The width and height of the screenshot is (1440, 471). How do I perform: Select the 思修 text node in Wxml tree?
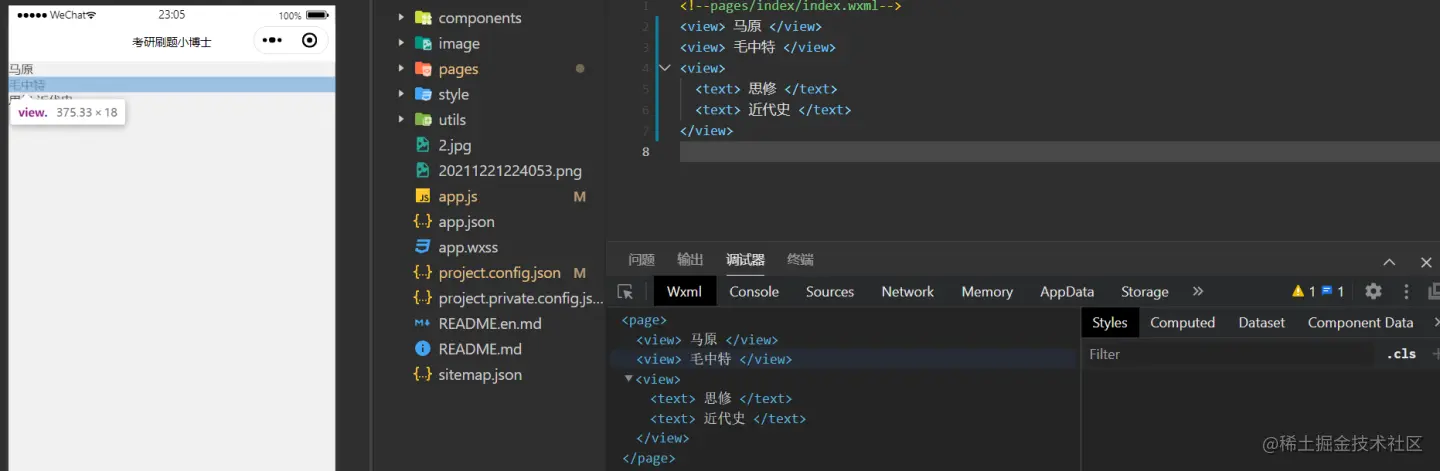(721, 399)
